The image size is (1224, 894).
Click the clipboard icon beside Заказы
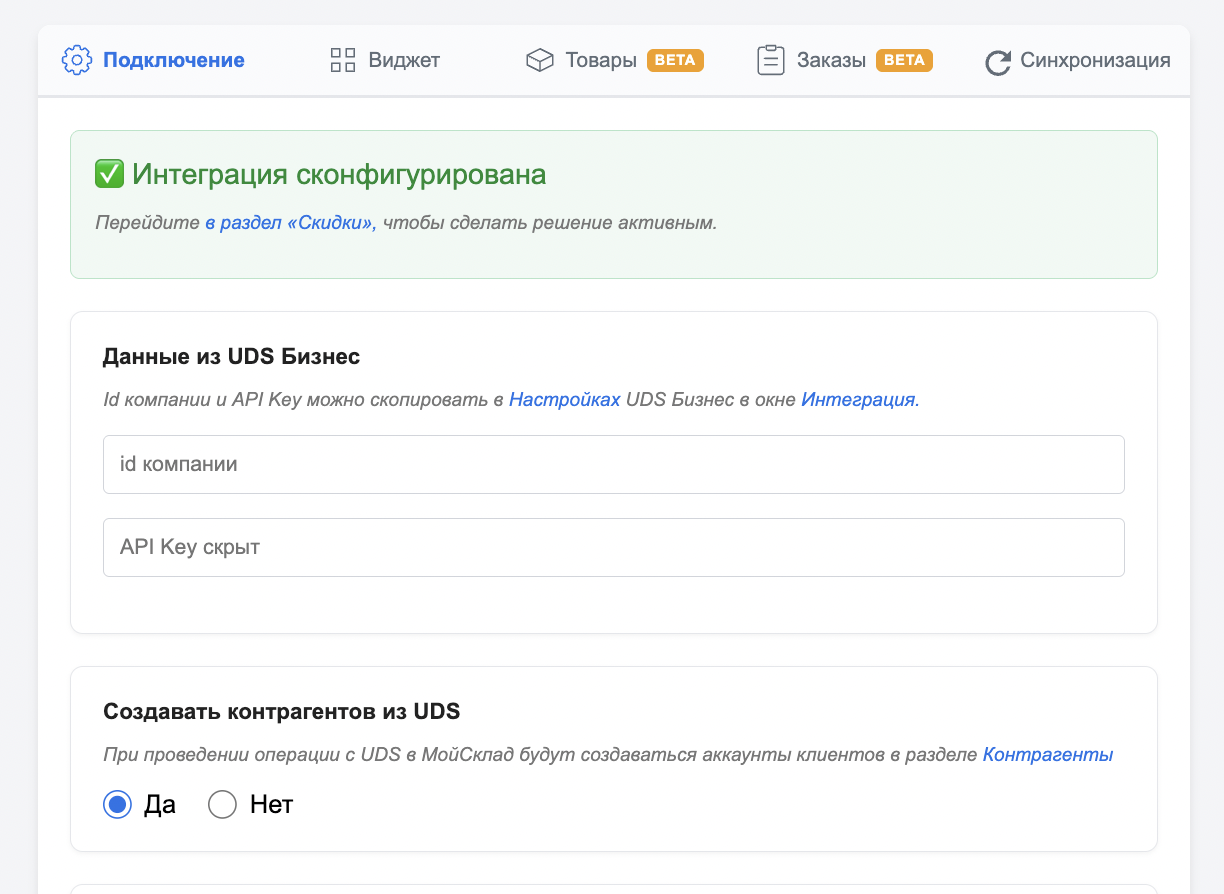pyautogui.click(x=770, y=60)
